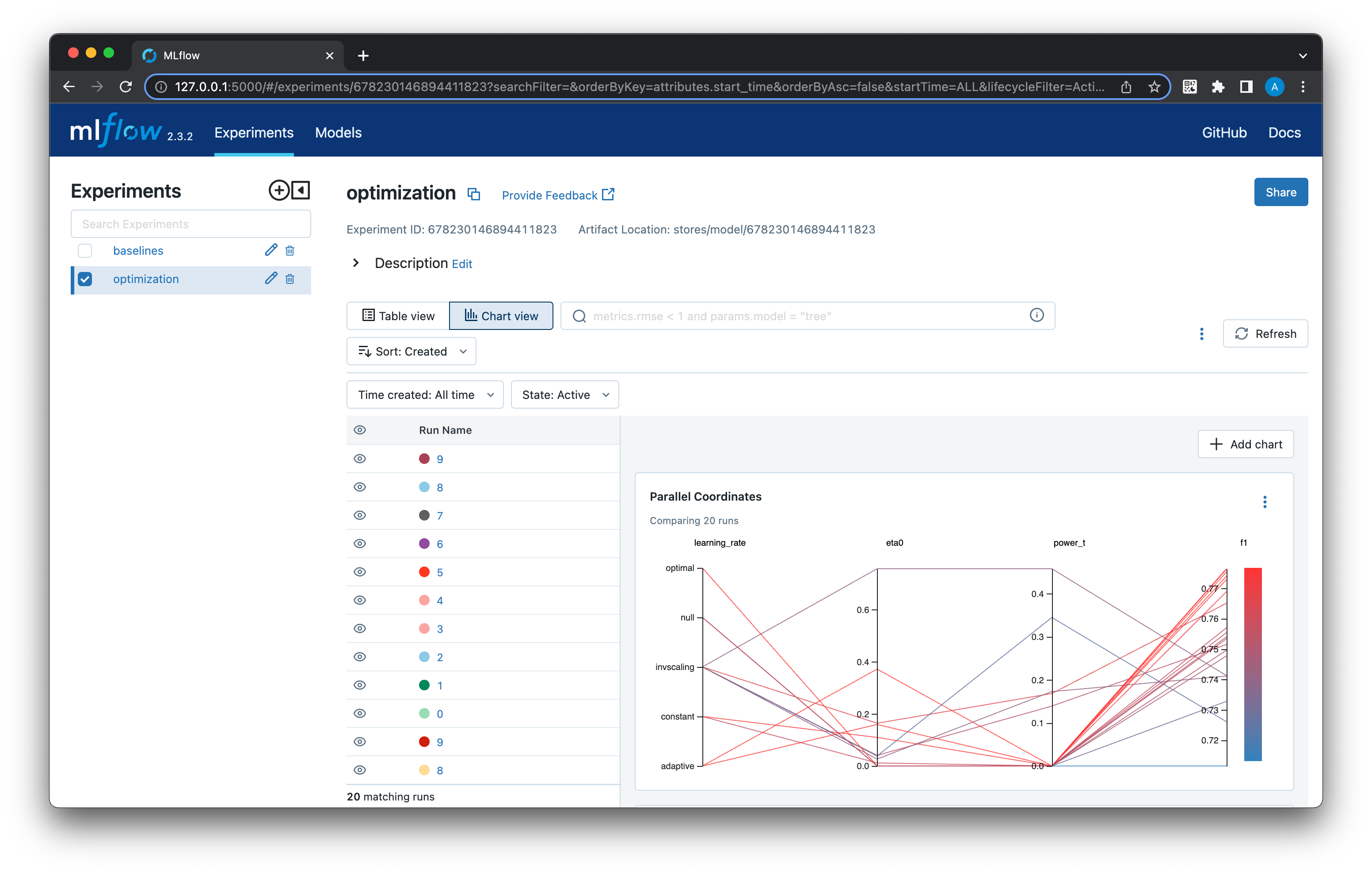Click pencil icon to rename baselines experiment
The height and width of the screenshot is (873, 1372).
(x=271, y=250)
